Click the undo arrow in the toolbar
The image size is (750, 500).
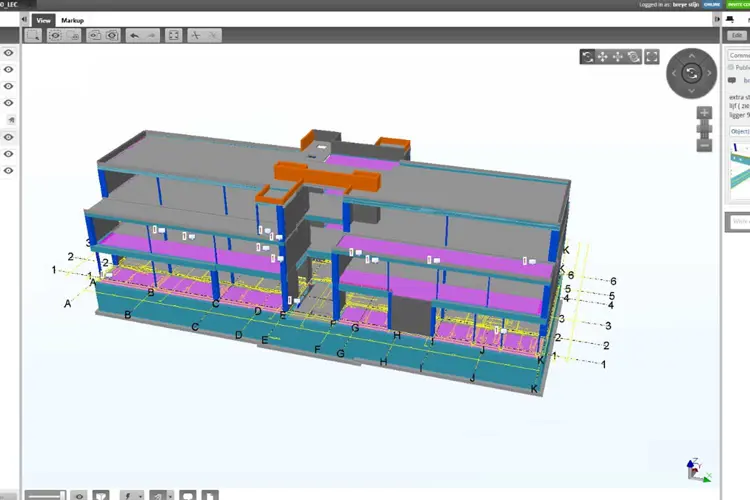[134, 35]
